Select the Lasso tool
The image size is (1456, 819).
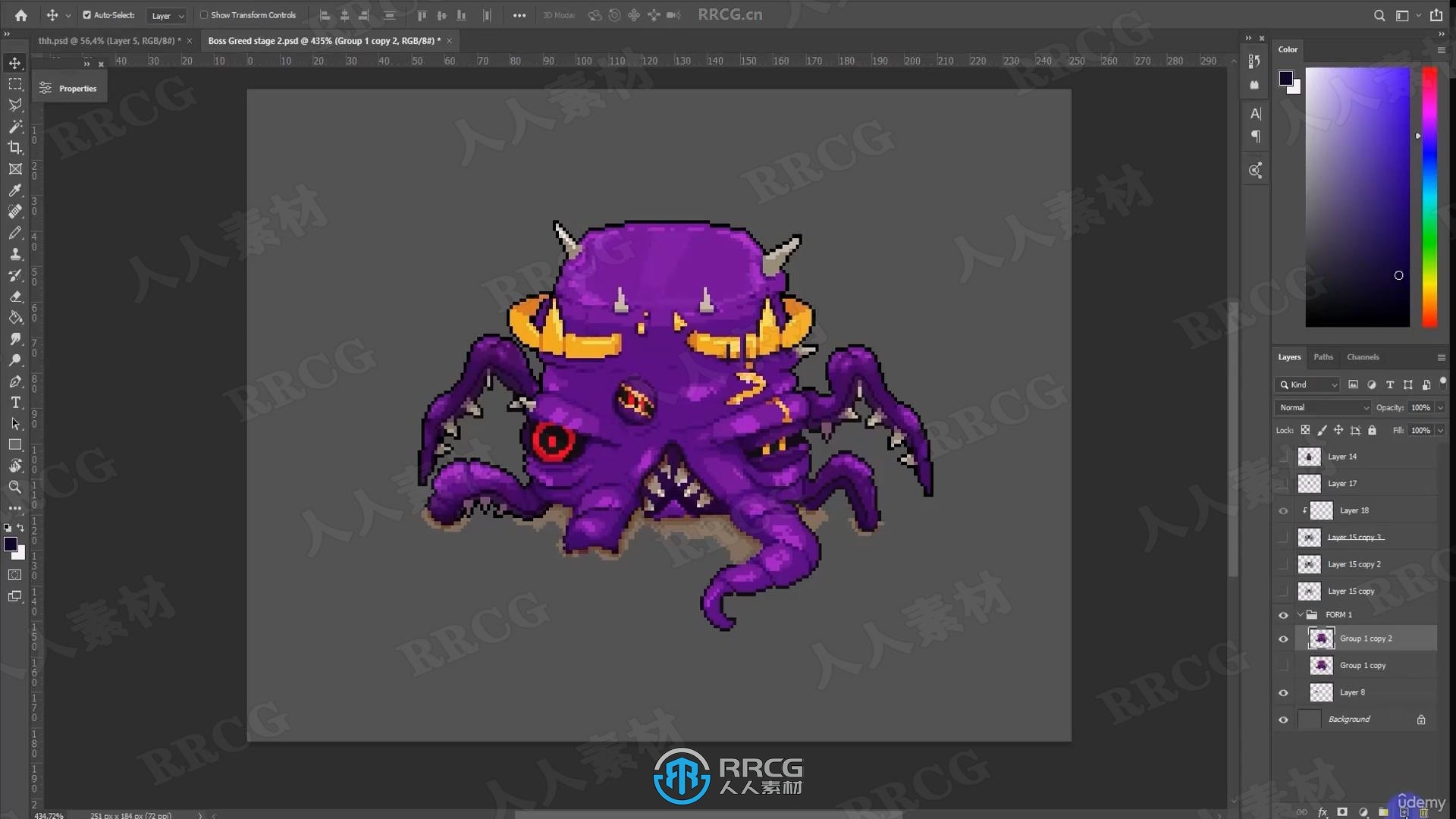[15, 105]
